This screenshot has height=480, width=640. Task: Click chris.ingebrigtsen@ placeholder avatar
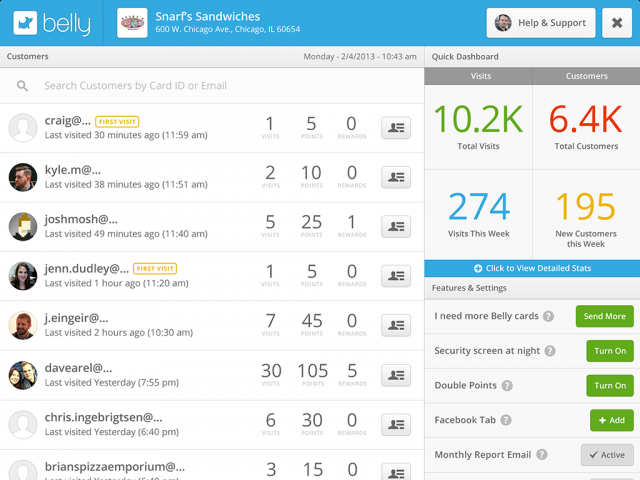click(x=23, y=424)
